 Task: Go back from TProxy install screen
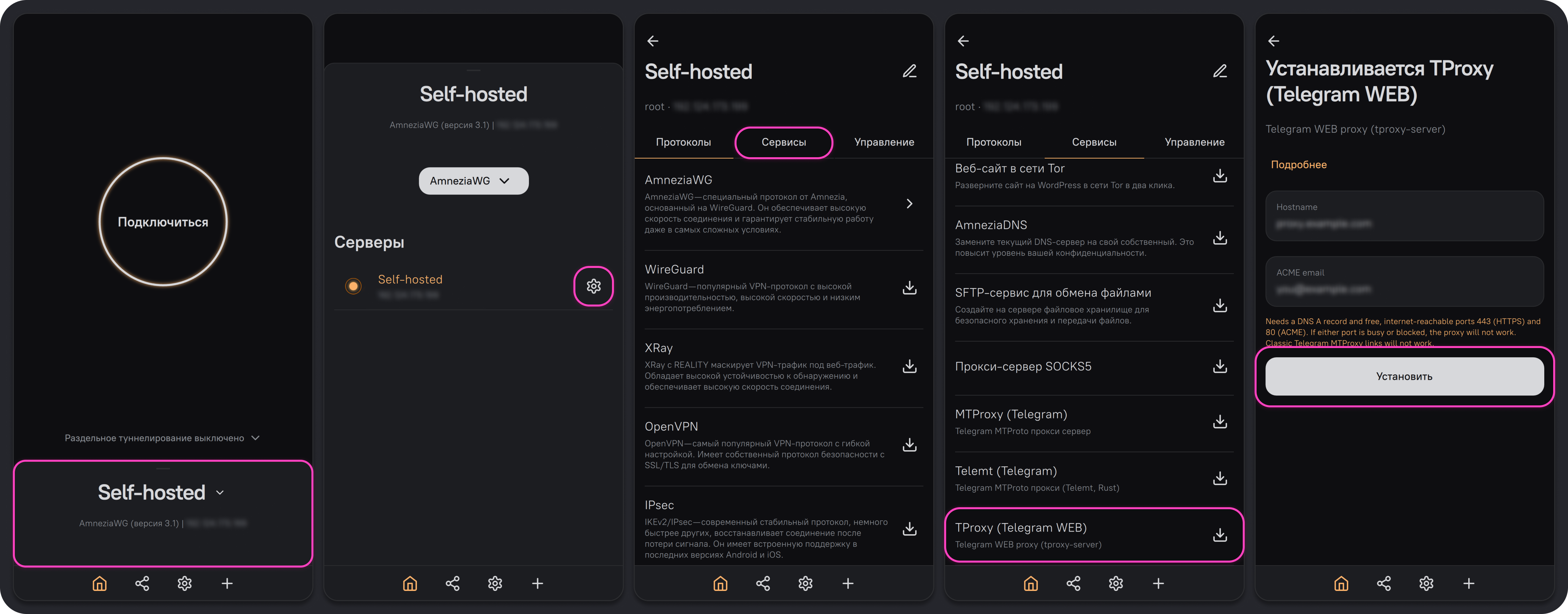pyautogui.click(x=1273, y=41)
